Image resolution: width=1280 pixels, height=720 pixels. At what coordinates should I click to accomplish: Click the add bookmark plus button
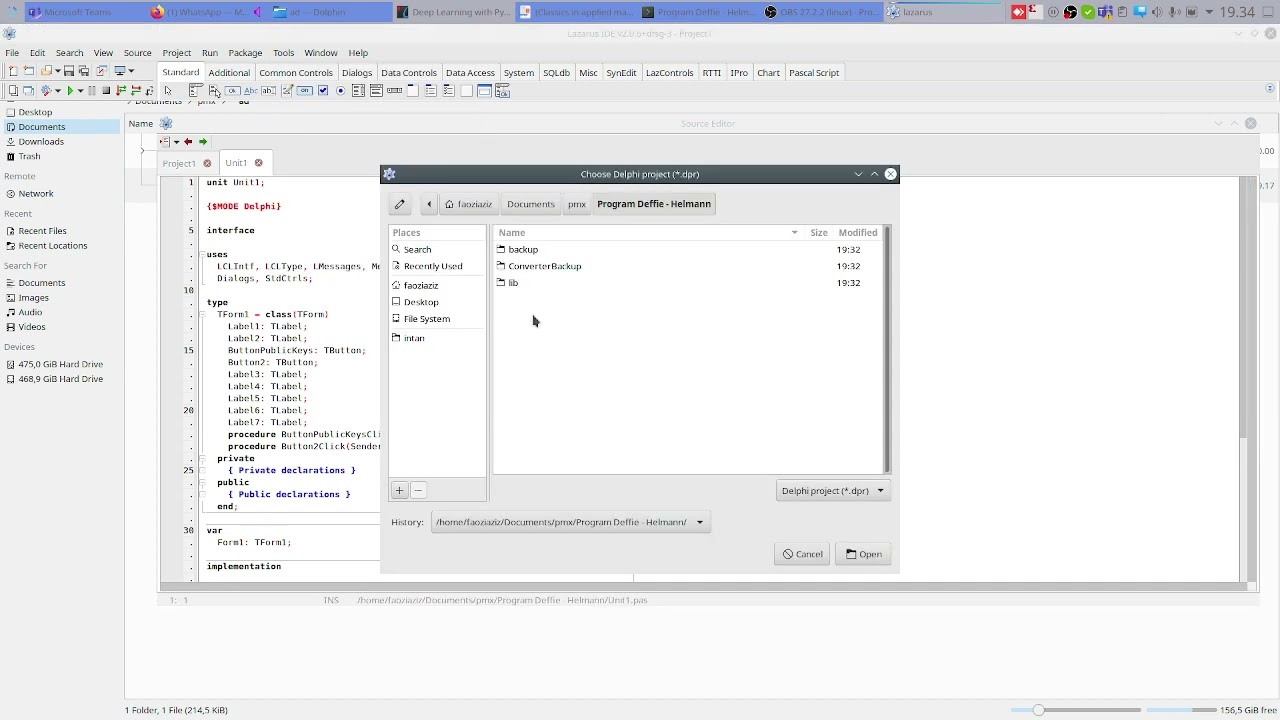click(x=399, y=490)
